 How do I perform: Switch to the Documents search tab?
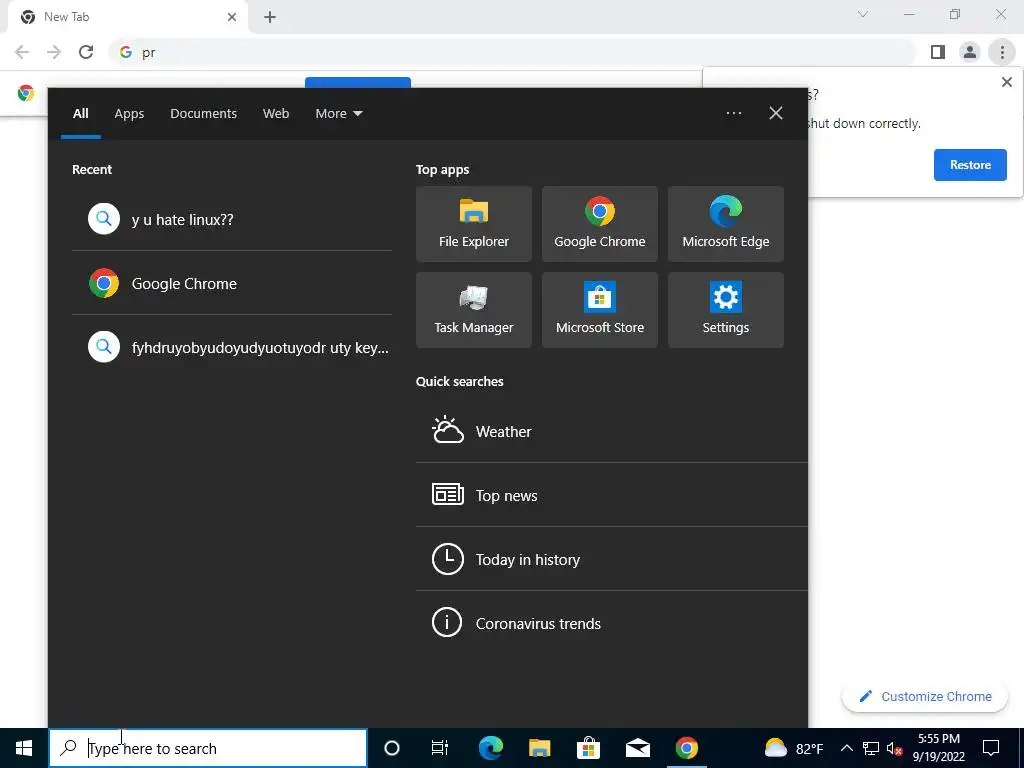pos(203,114)
